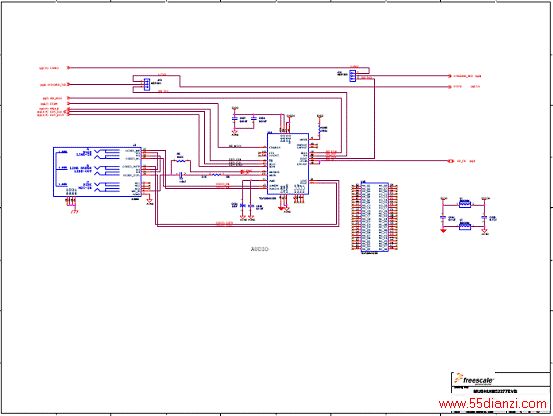Click the Freescale logo in title block
Screen dimensions: 553x416
[474, 379]
